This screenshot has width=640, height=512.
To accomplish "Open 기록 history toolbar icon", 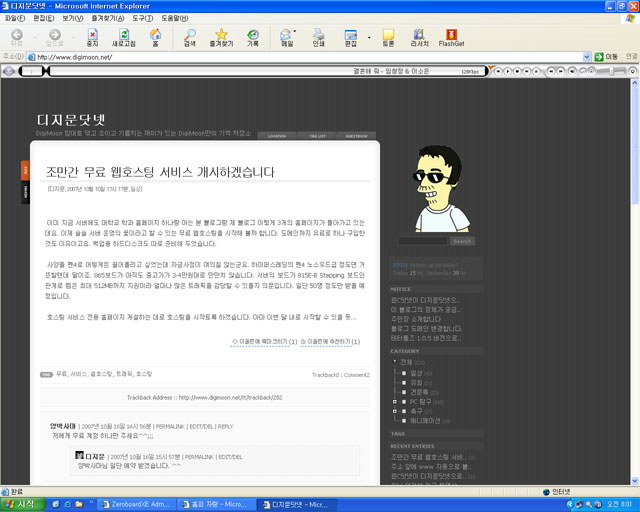I will coord(253,38).
